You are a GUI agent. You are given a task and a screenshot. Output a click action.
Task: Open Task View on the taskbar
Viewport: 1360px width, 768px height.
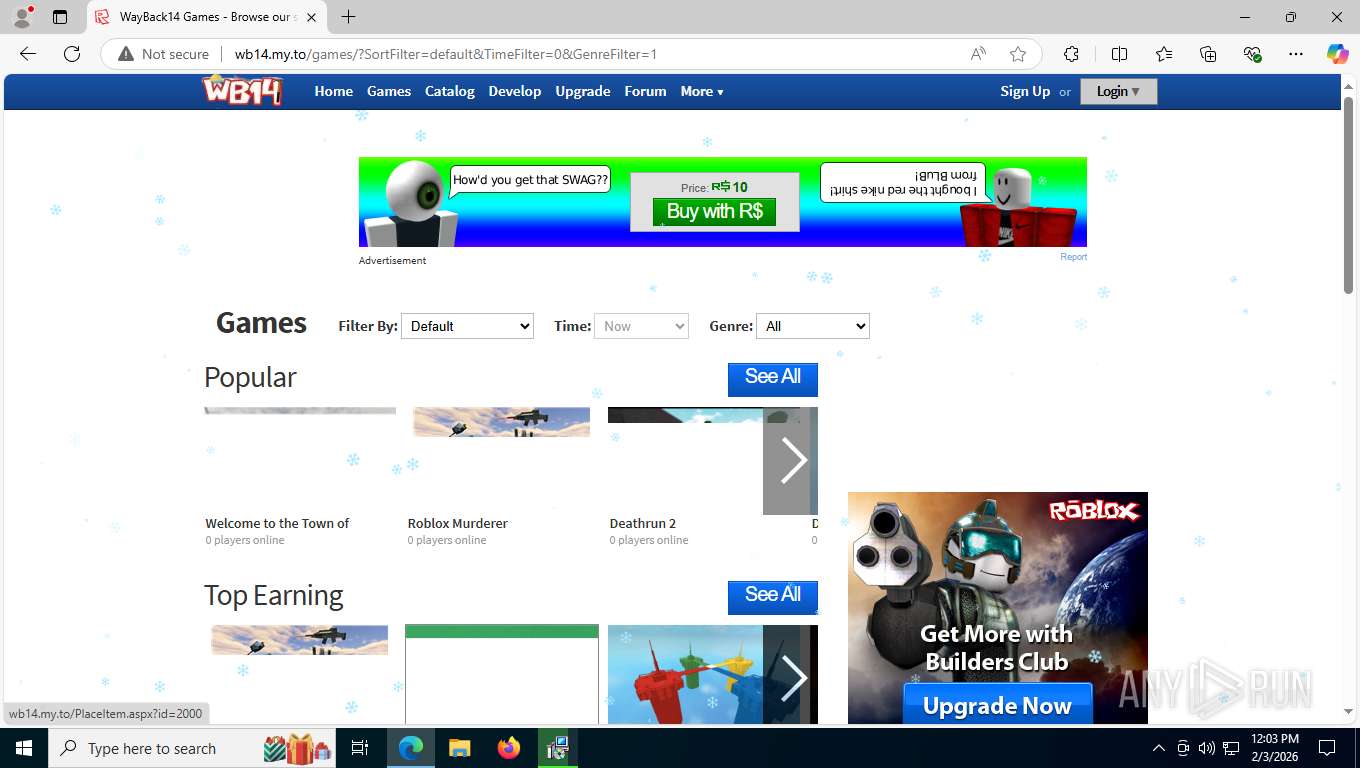[x=360, y=748]
